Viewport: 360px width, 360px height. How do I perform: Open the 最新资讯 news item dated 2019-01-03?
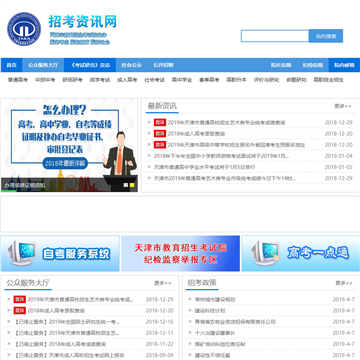204,167
